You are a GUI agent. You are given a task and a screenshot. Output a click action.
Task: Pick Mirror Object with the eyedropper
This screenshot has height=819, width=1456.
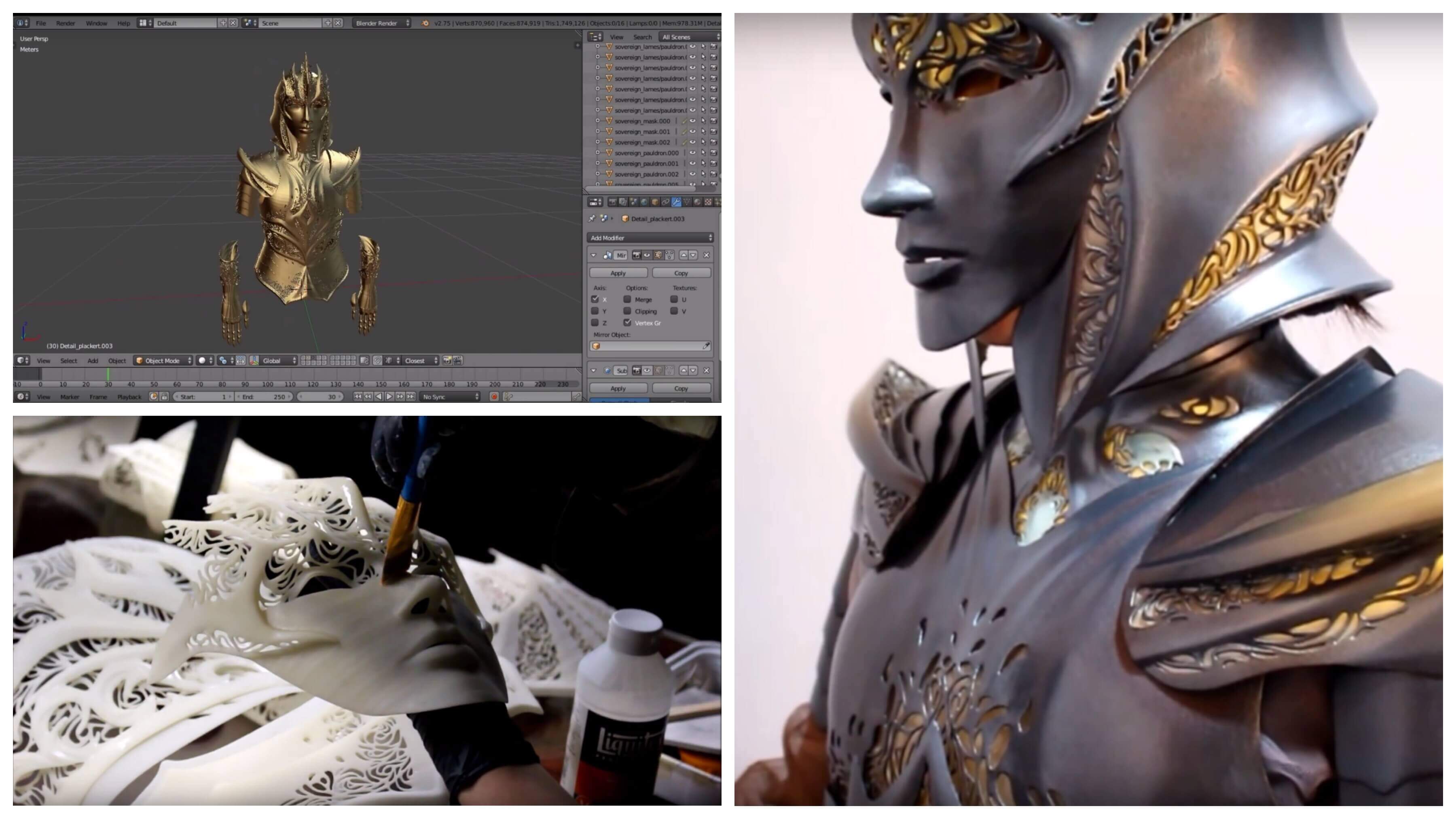pyautogui.click(x=706, y=346)
